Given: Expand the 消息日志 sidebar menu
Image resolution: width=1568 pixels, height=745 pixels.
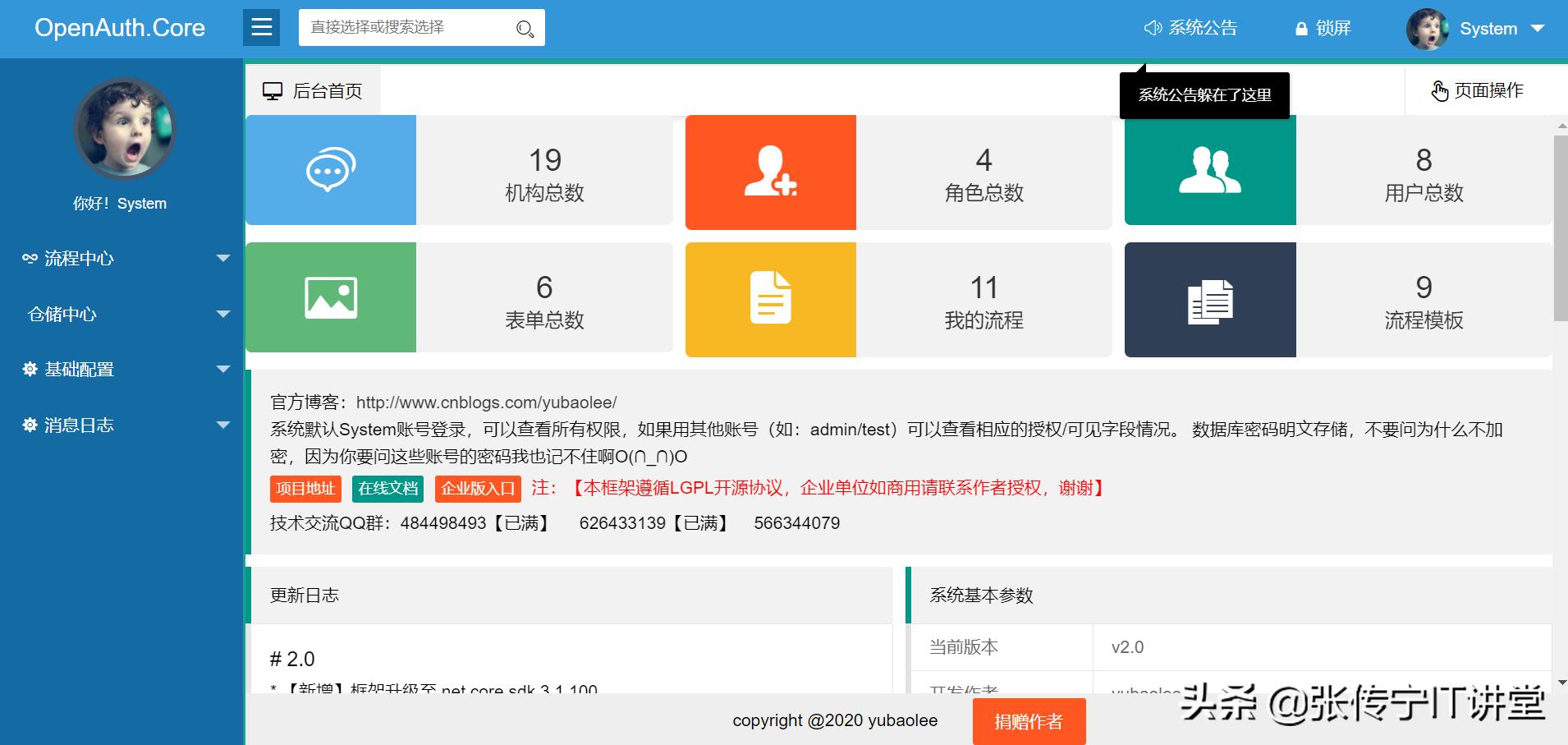Looking at the screenshot, I should [123, 425].
